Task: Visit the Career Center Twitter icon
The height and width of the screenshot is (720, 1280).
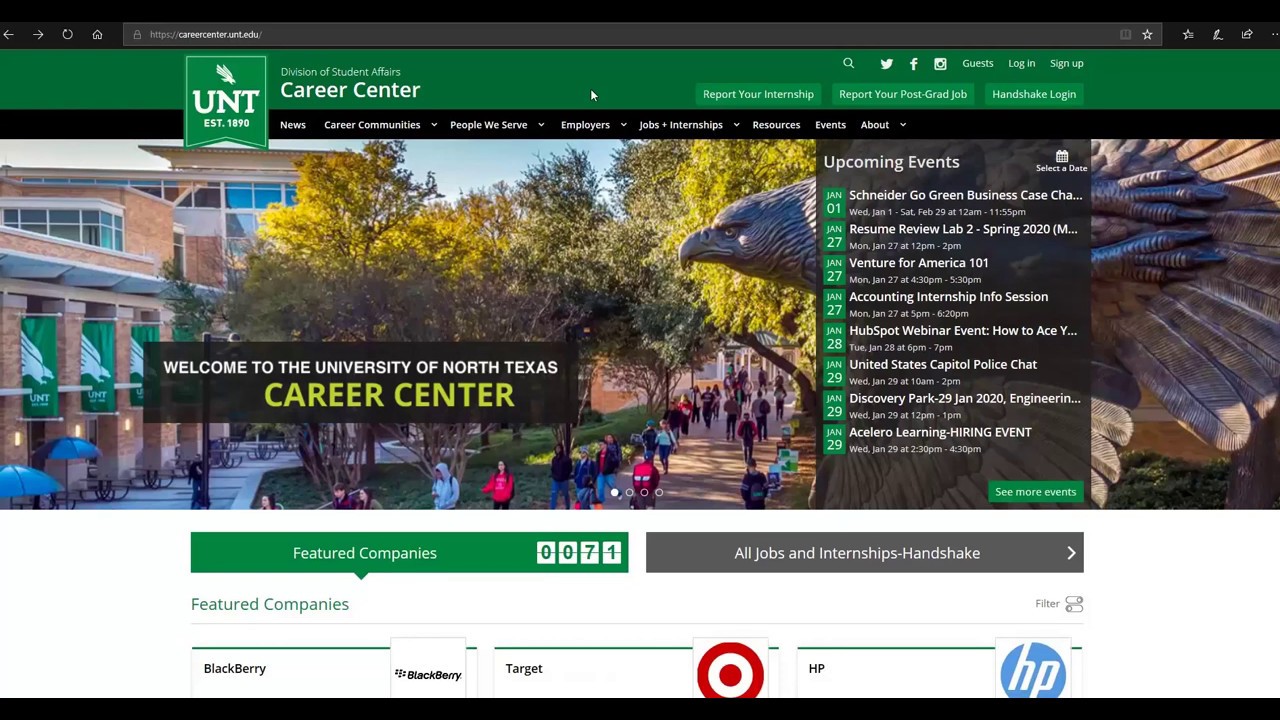Action: [886, 64]
